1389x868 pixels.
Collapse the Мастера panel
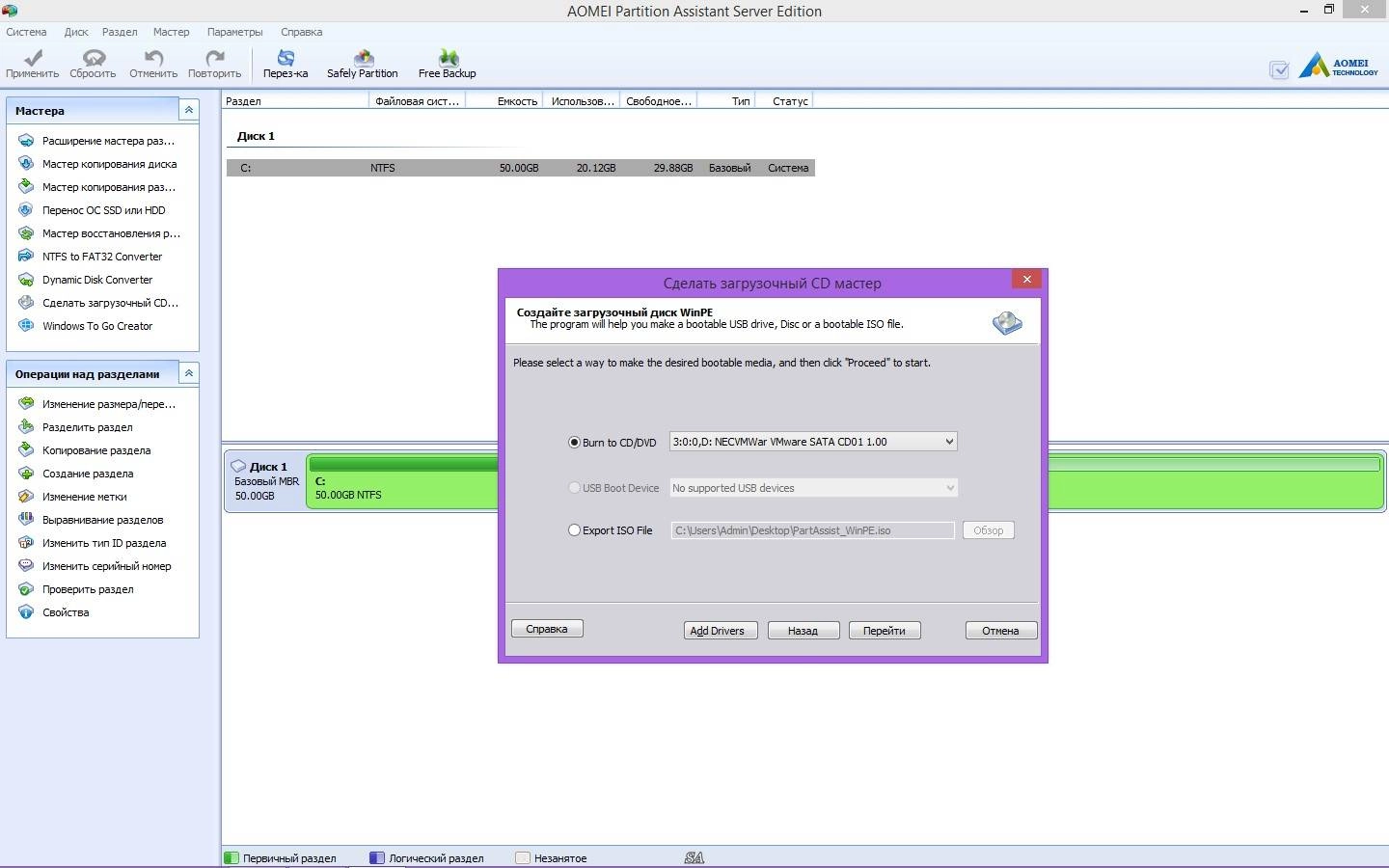pos(189,110)
